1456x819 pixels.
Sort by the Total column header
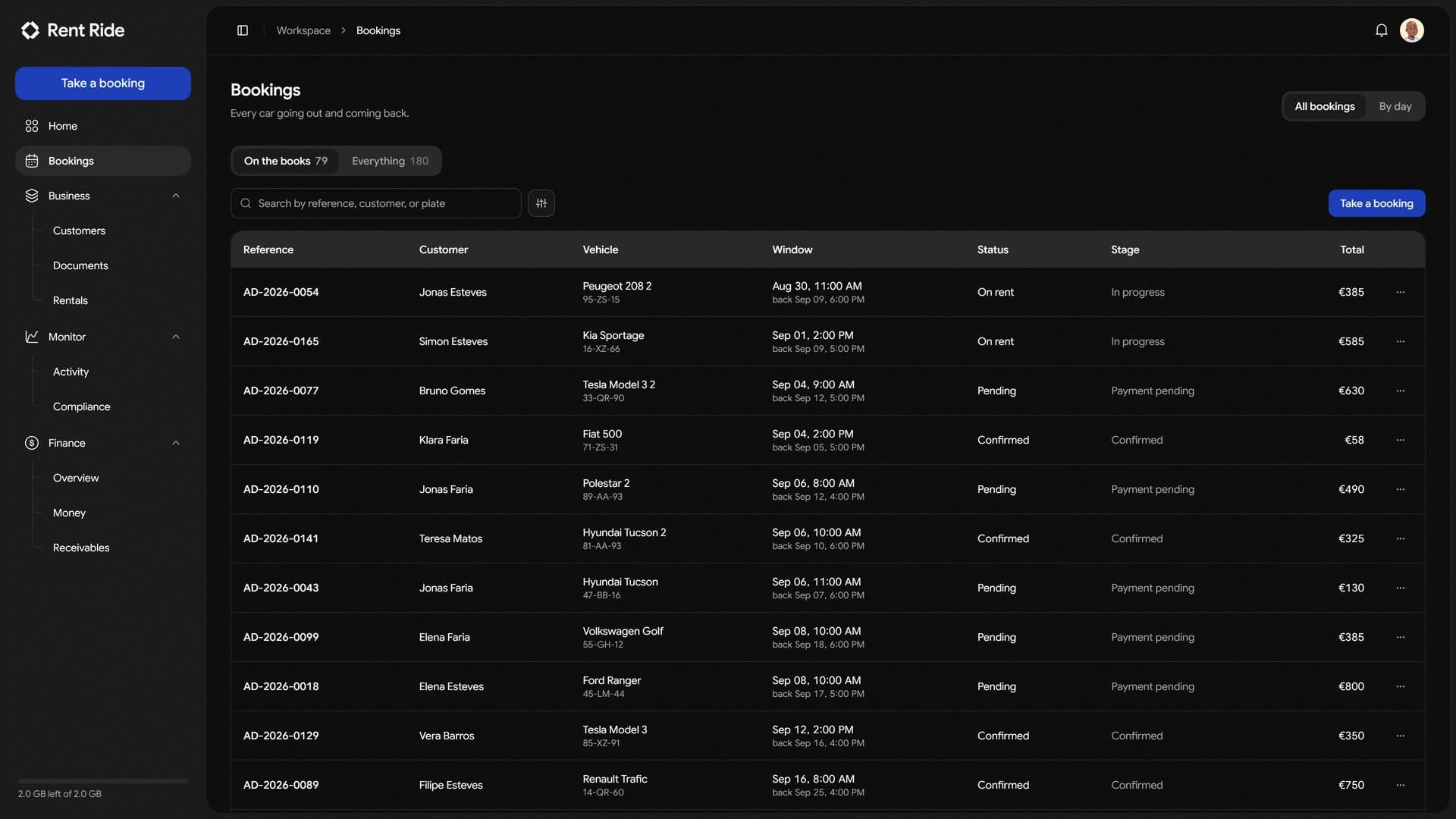tap(1351, 249)
